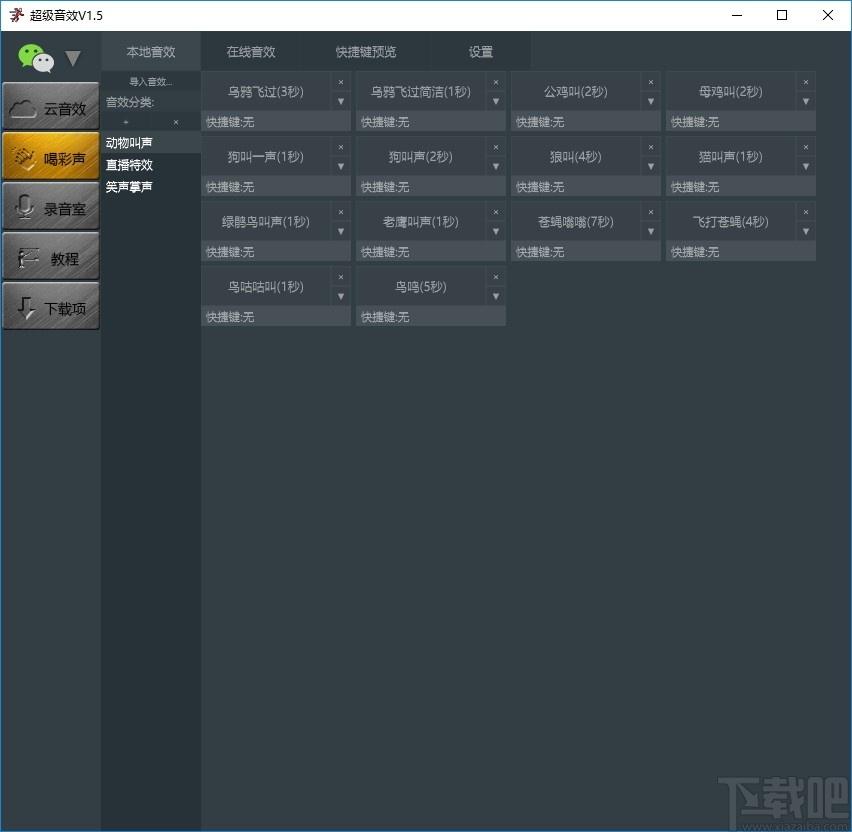The height and width of the screenshot is (832, 852).
Task: Switch to the 在线音效 tab
Action: (250, 52)
